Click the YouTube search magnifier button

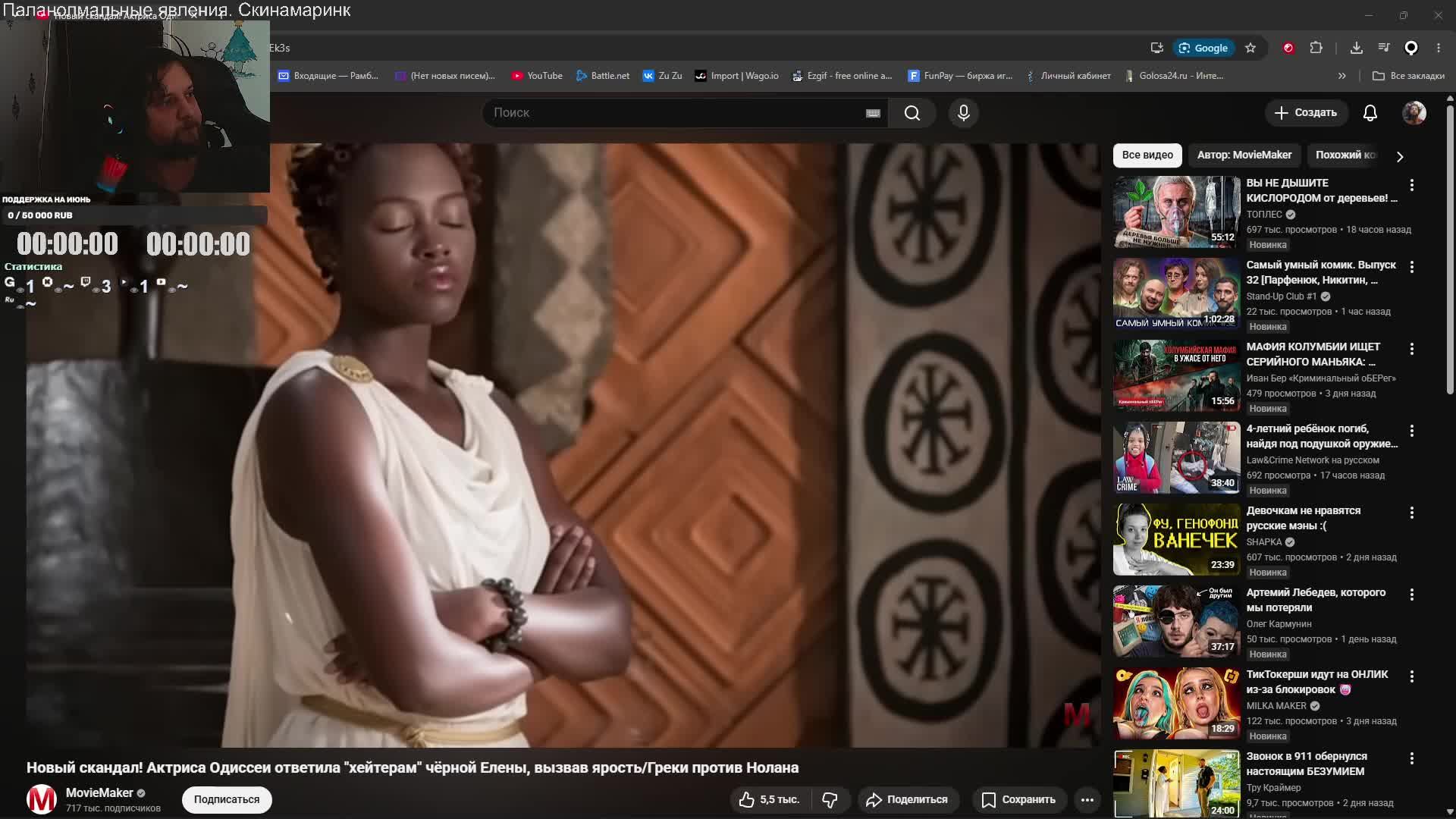(912, 113)
